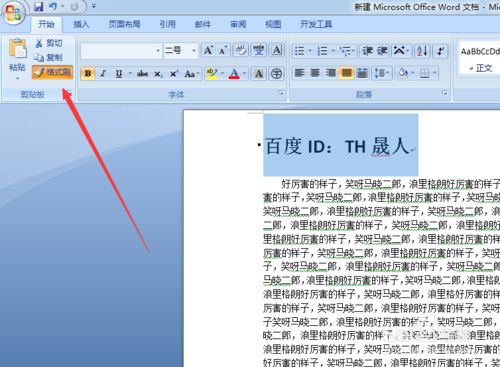Click the 粘贴 paste icon
The width and height of the screenshot is (500, 367).
click(17, 49)
